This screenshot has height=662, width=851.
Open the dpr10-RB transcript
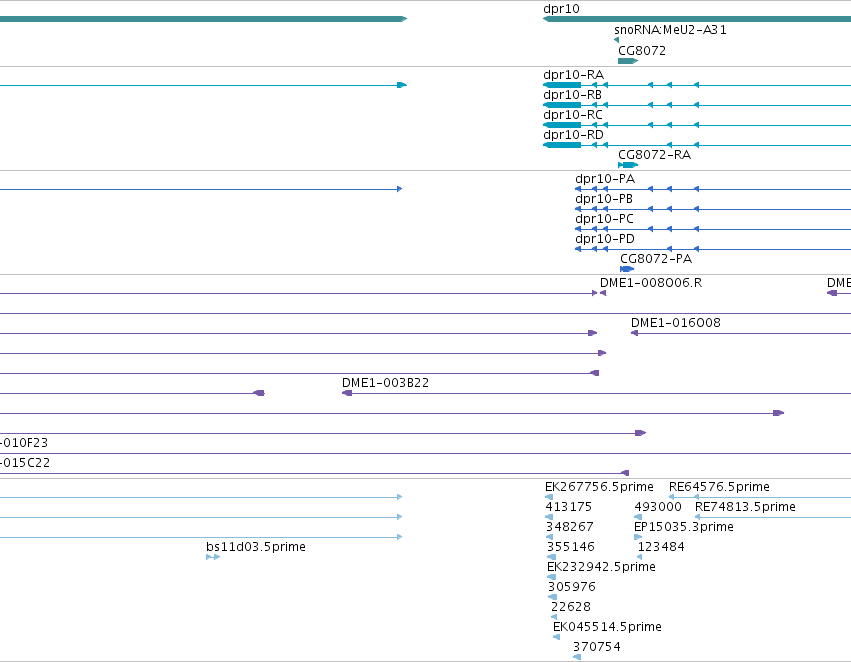(x=573, y=94)
